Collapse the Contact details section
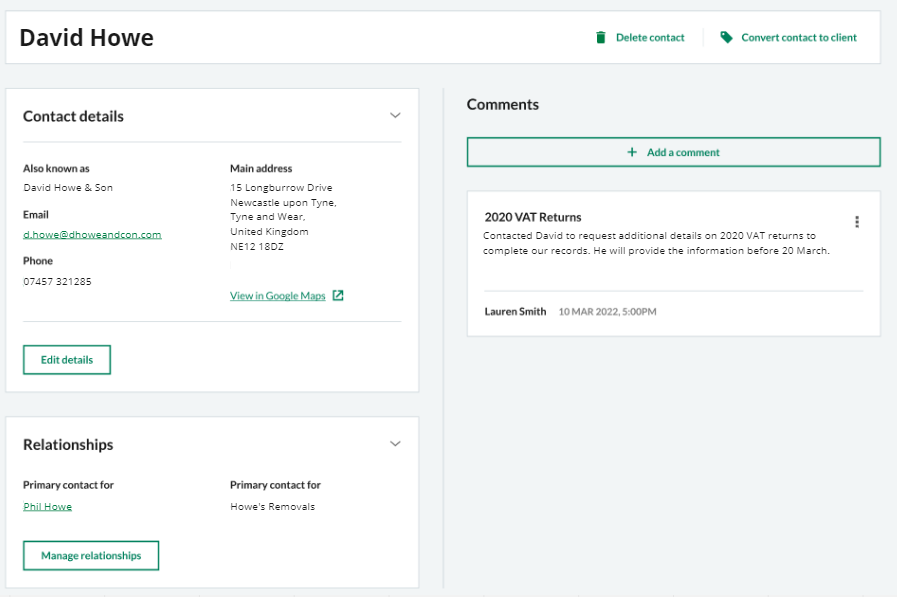Screen dimensions: 897x597 point(395,116)
